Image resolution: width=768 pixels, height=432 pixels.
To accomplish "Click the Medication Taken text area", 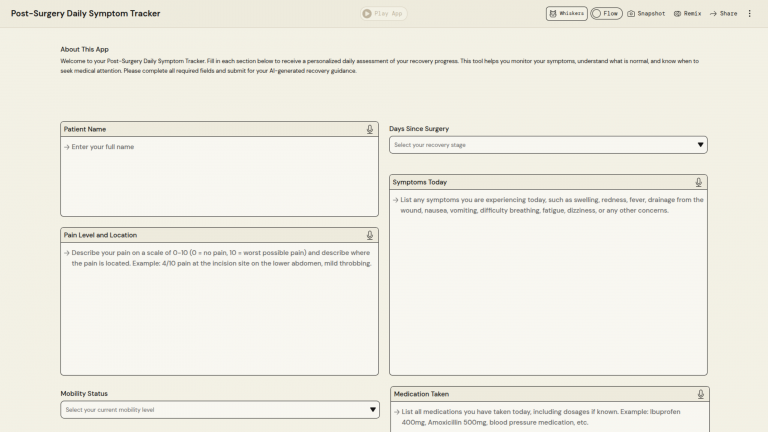I will (x=548, y=420).
